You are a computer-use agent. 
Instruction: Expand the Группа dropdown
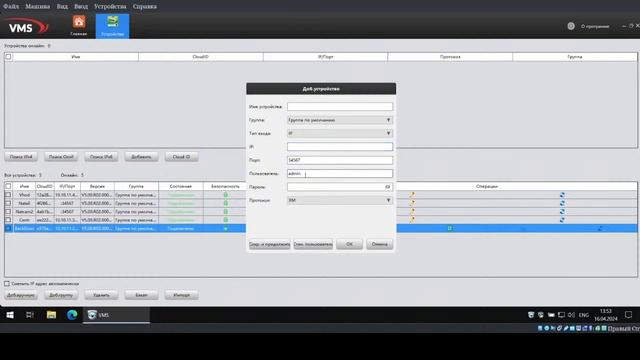[x=340, y=120]
